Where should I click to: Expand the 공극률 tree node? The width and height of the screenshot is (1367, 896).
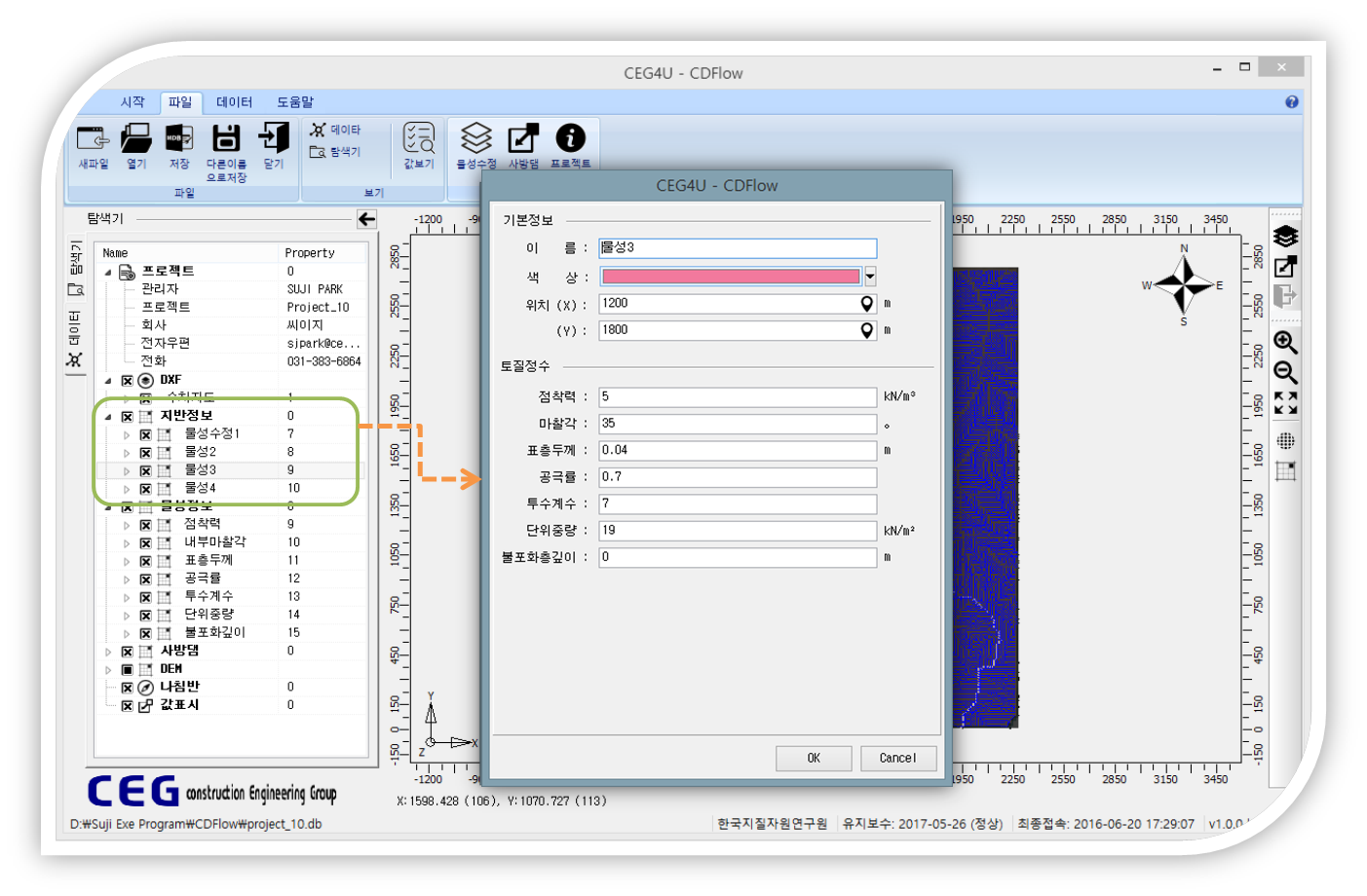click(127, 579)
